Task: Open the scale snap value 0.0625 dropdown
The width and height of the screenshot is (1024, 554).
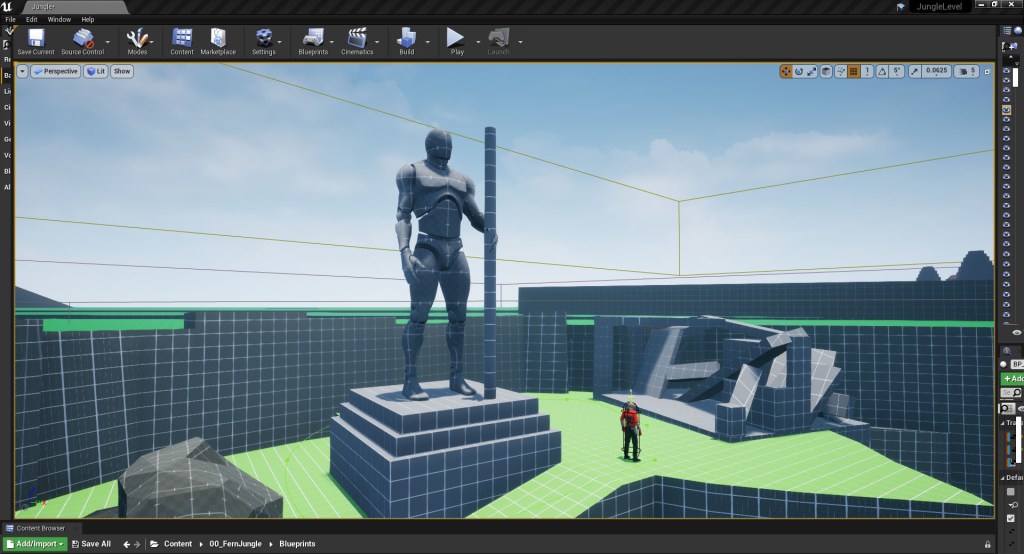Action: point(937,71)
